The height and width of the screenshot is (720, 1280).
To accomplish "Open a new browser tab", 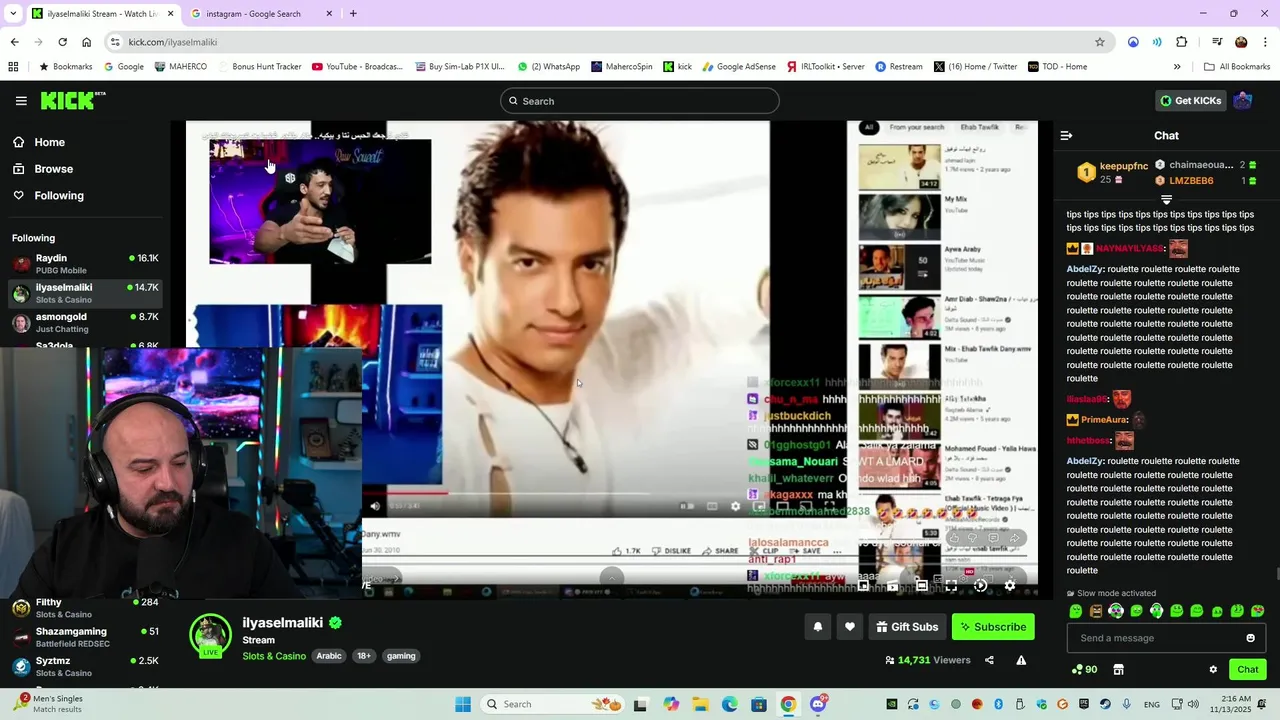I will tap(353, 14).
